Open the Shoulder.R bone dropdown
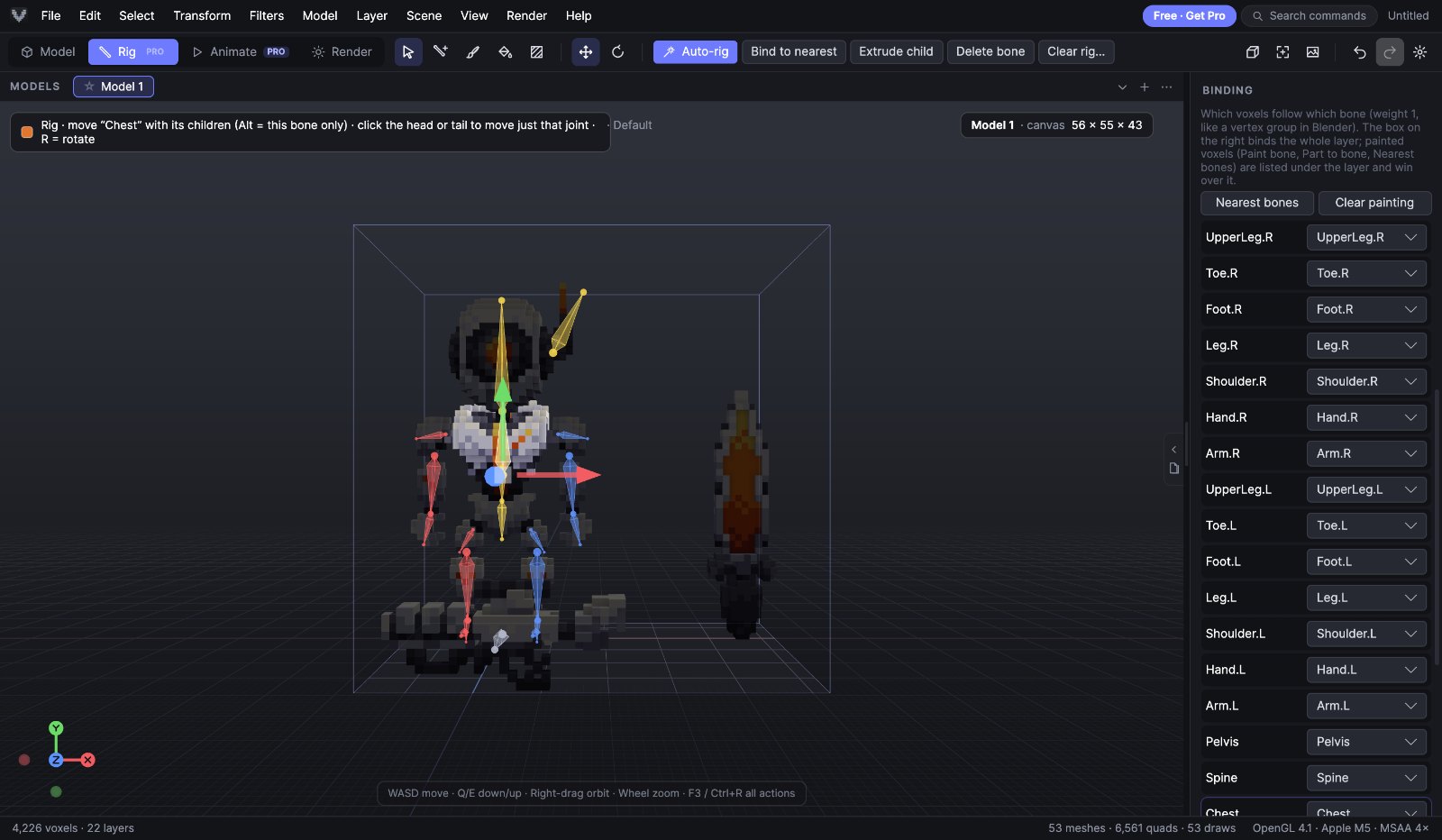1442x840 pixels. 1366,381
